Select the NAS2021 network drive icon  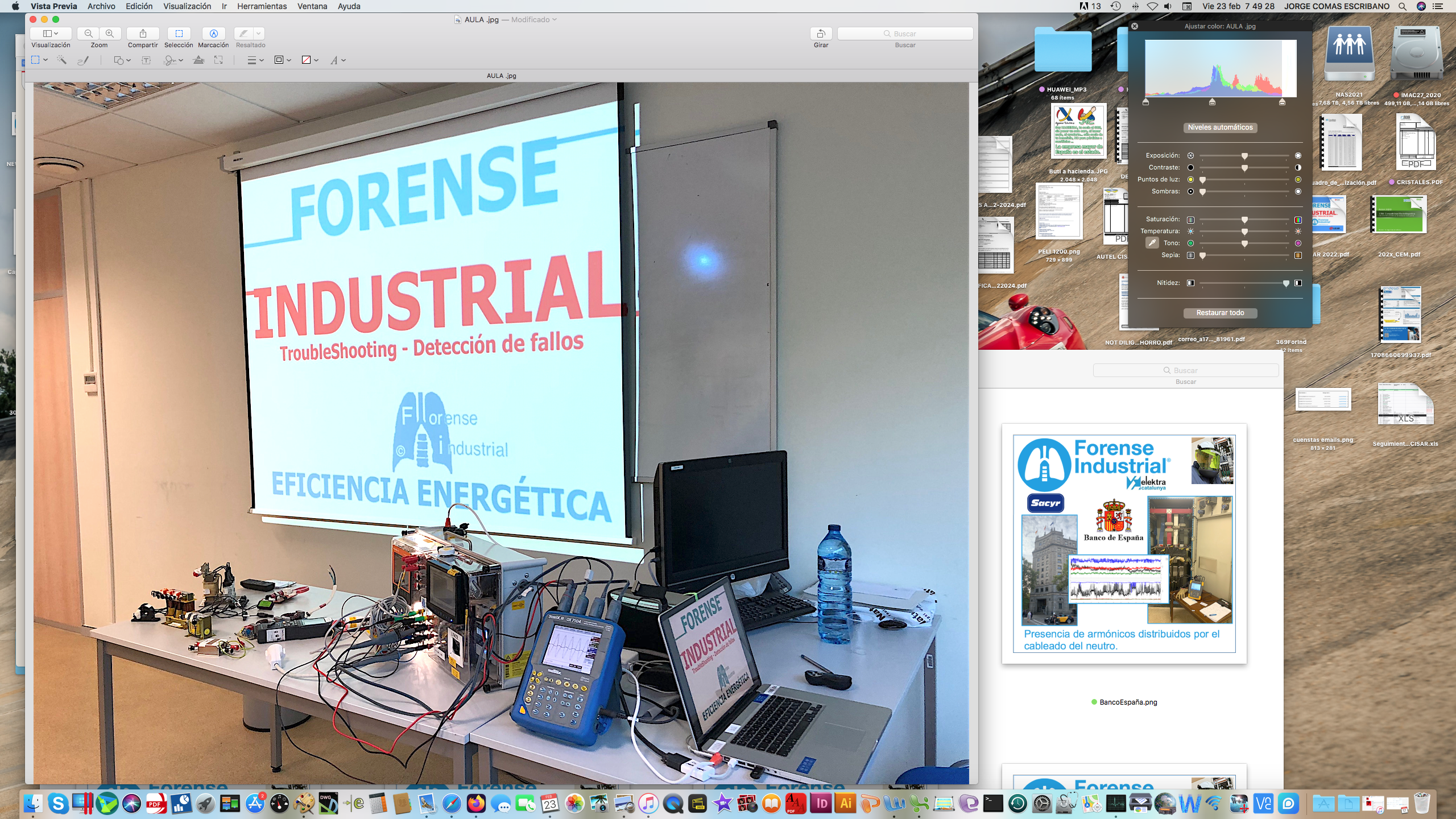(1349, 54)
